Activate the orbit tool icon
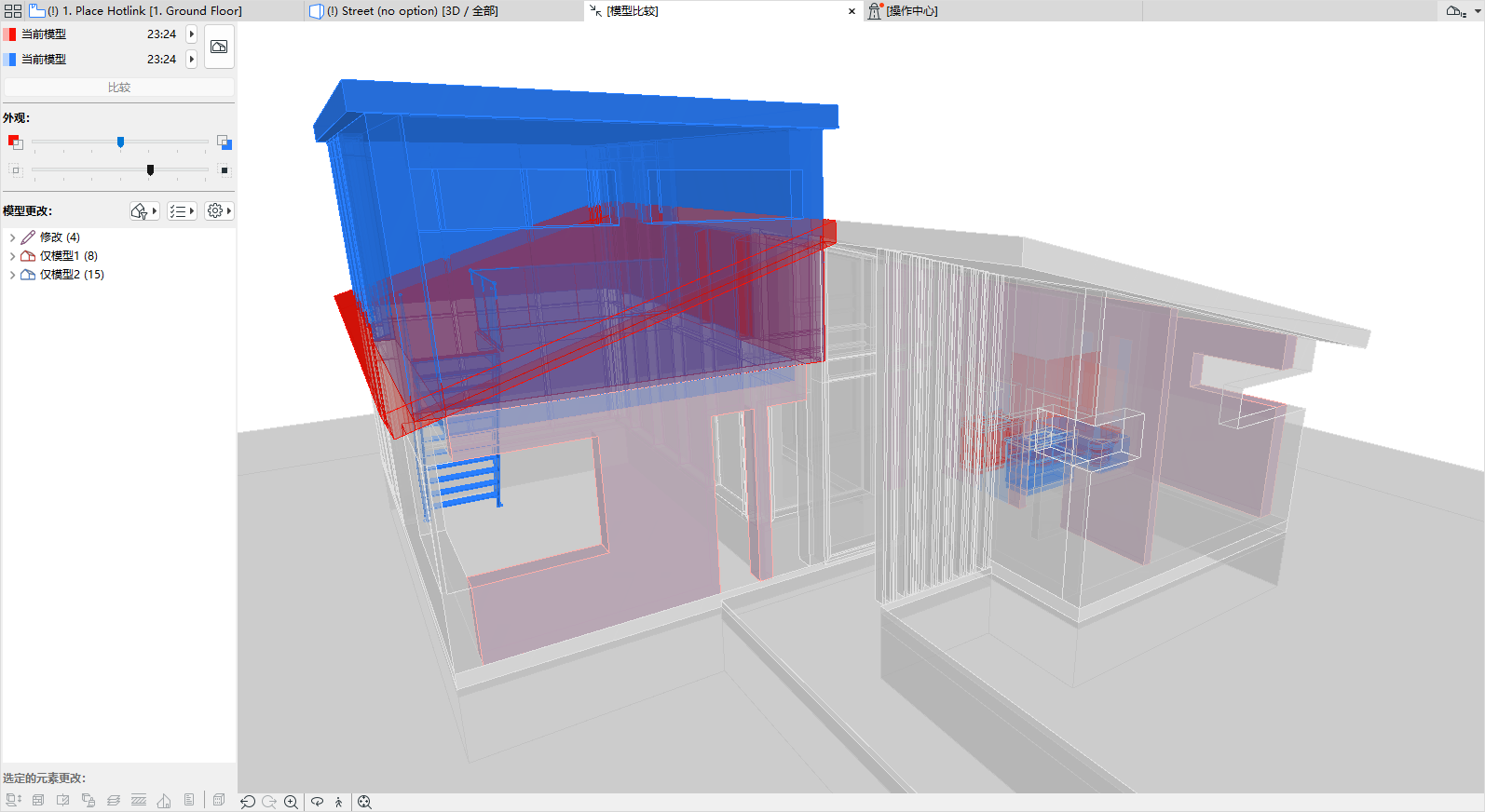The image size is (1485, 812). point(318,802)
